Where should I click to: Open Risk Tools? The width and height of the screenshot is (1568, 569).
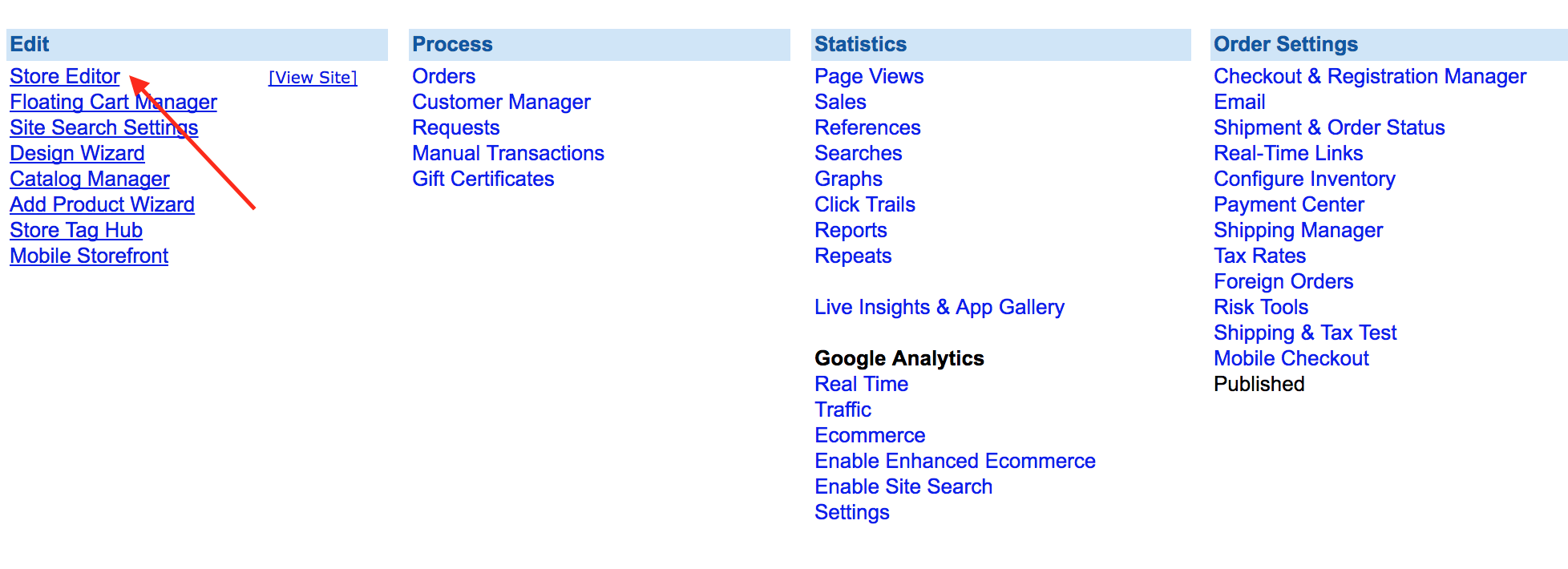click(1261, 307)
